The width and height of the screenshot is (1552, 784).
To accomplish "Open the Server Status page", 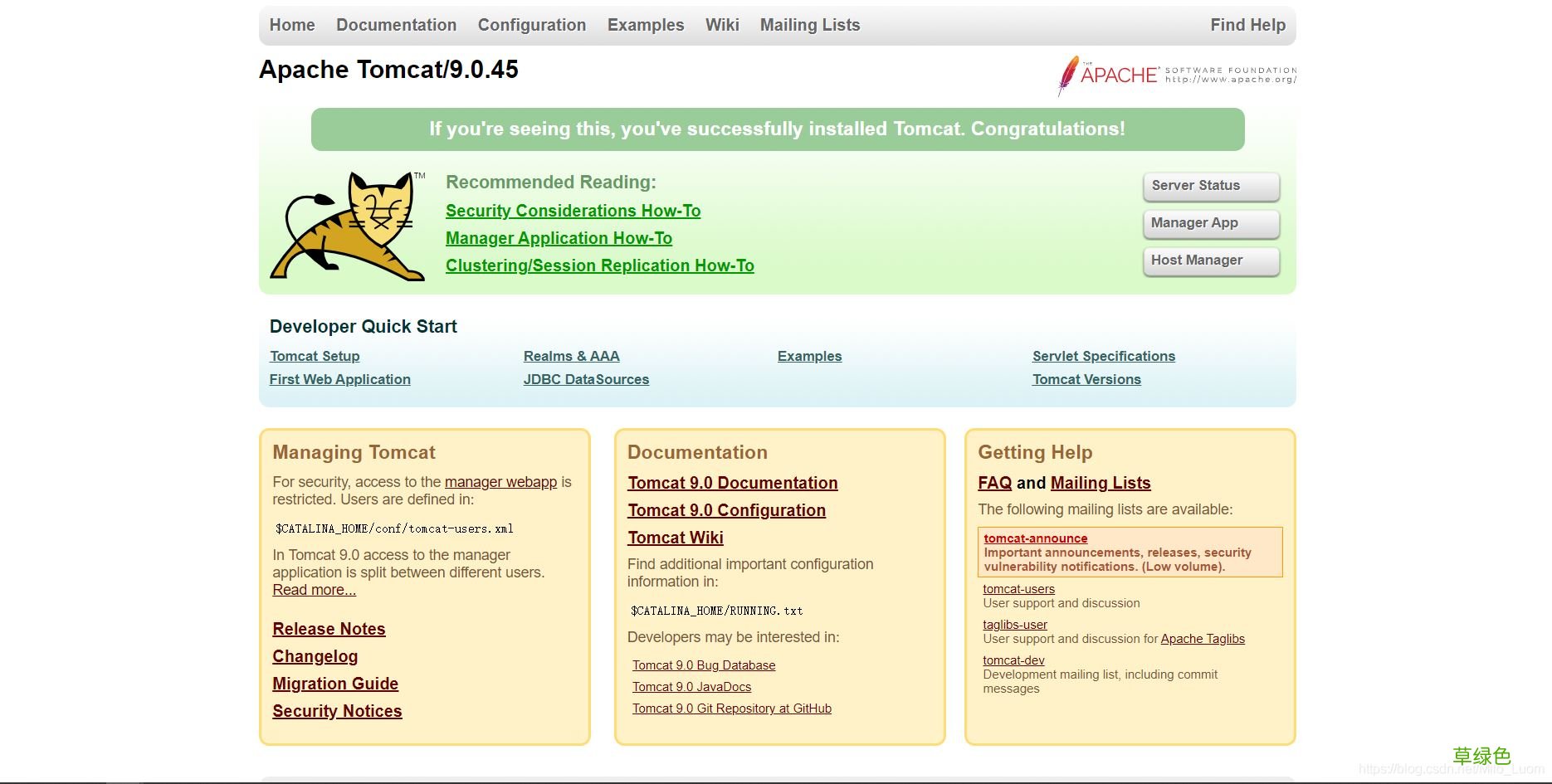I will pyautogui.click(x=1210, y=186).
